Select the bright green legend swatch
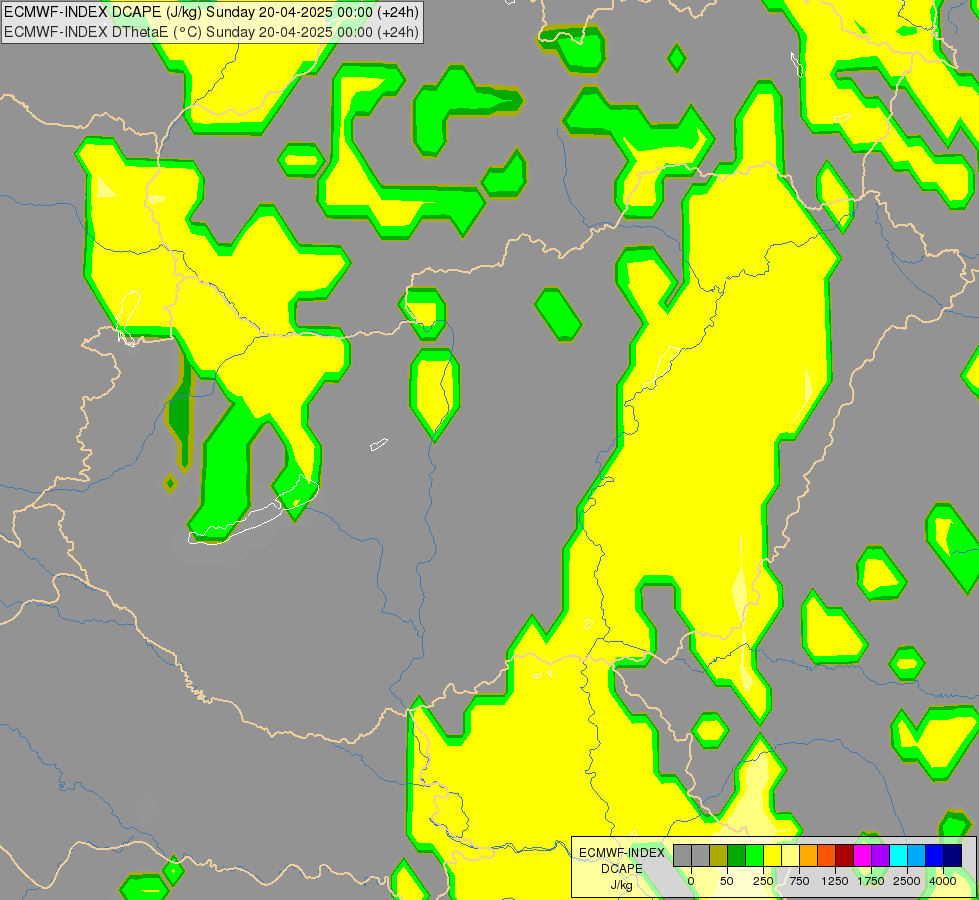979x900 pixels. (755, 855)
